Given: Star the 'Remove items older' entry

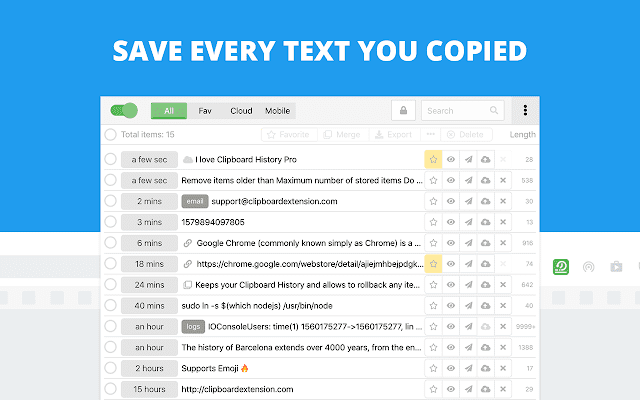Looking at the screenshot, I should [433, 180].
